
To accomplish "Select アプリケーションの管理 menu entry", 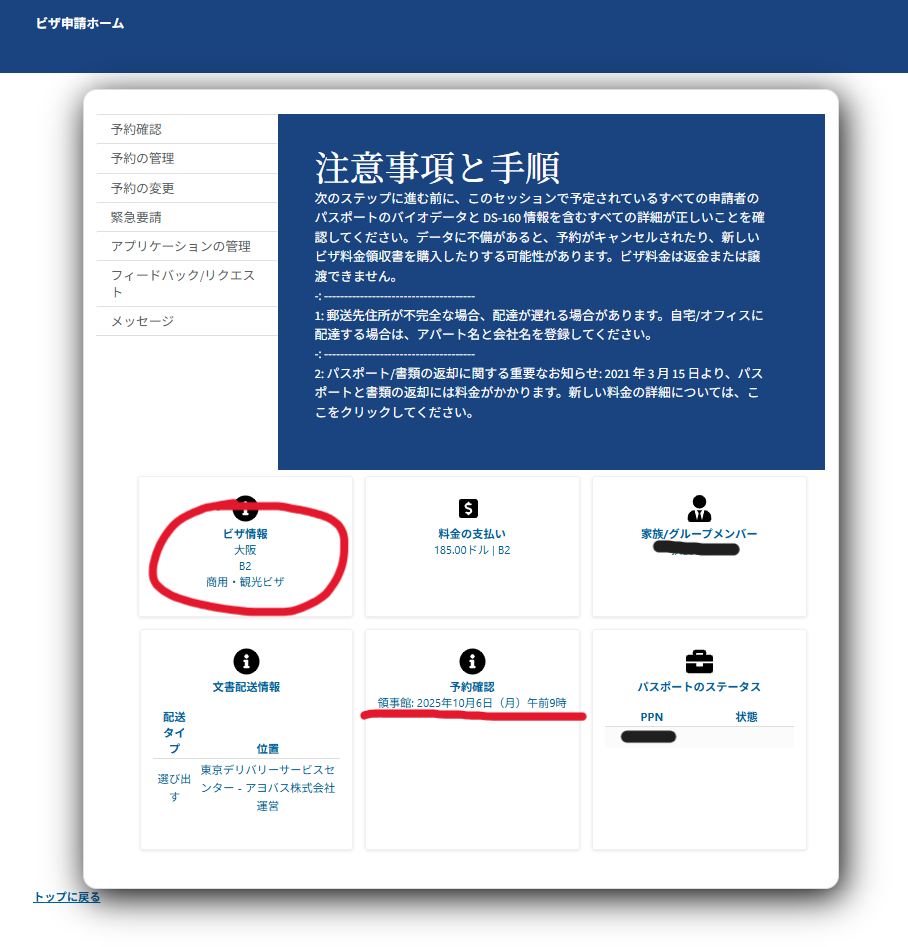I will point(180,246).
